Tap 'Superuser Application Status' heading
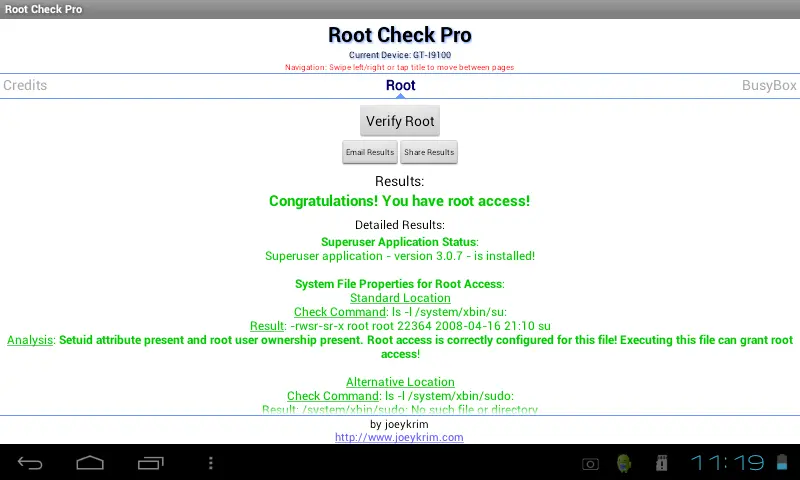The height and width of the screenshot is (480, 800). coord(399,242)
